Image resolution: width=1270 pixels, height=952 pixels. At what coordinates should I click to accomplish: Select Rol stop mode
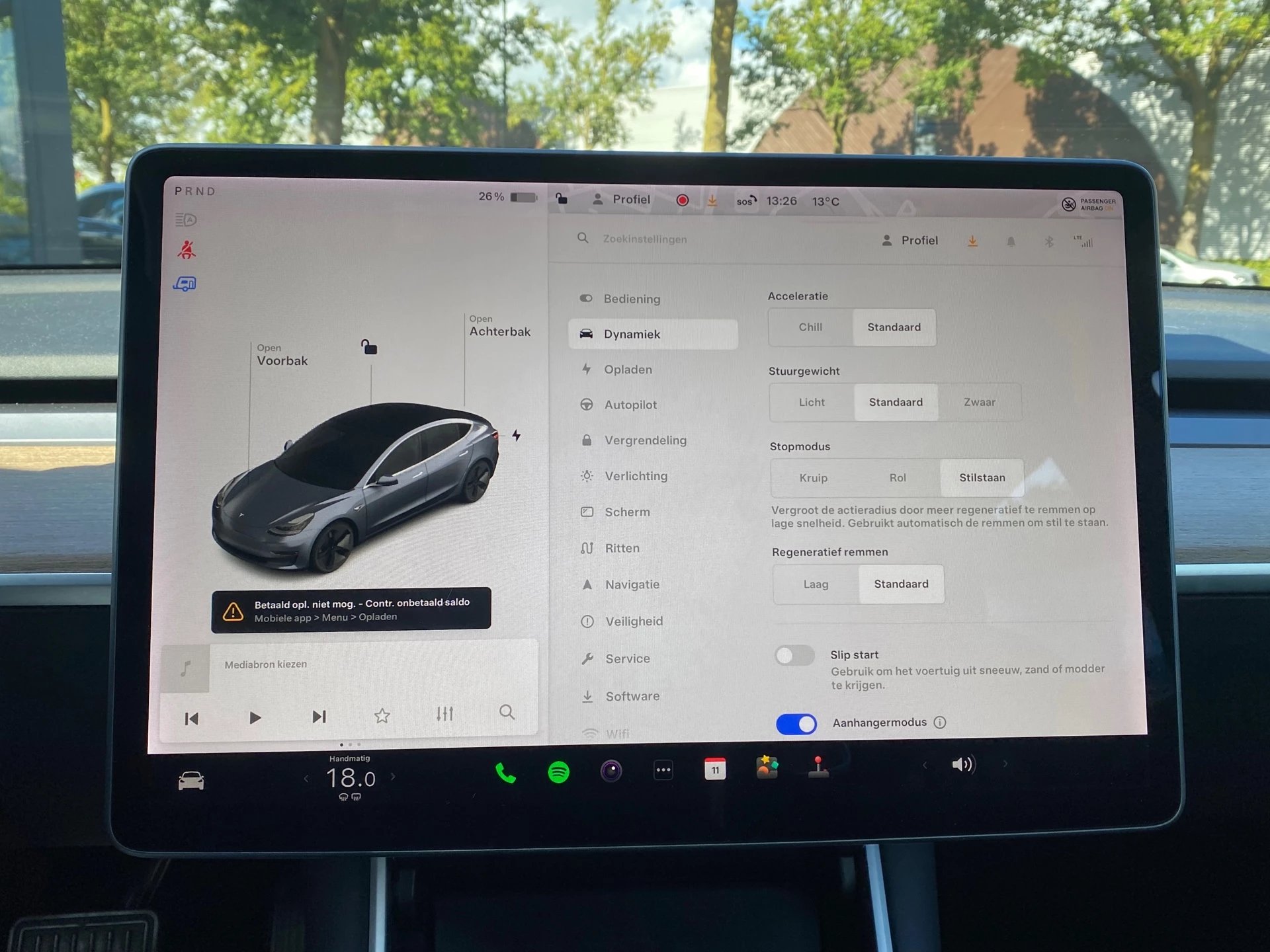tap(895, 477)
